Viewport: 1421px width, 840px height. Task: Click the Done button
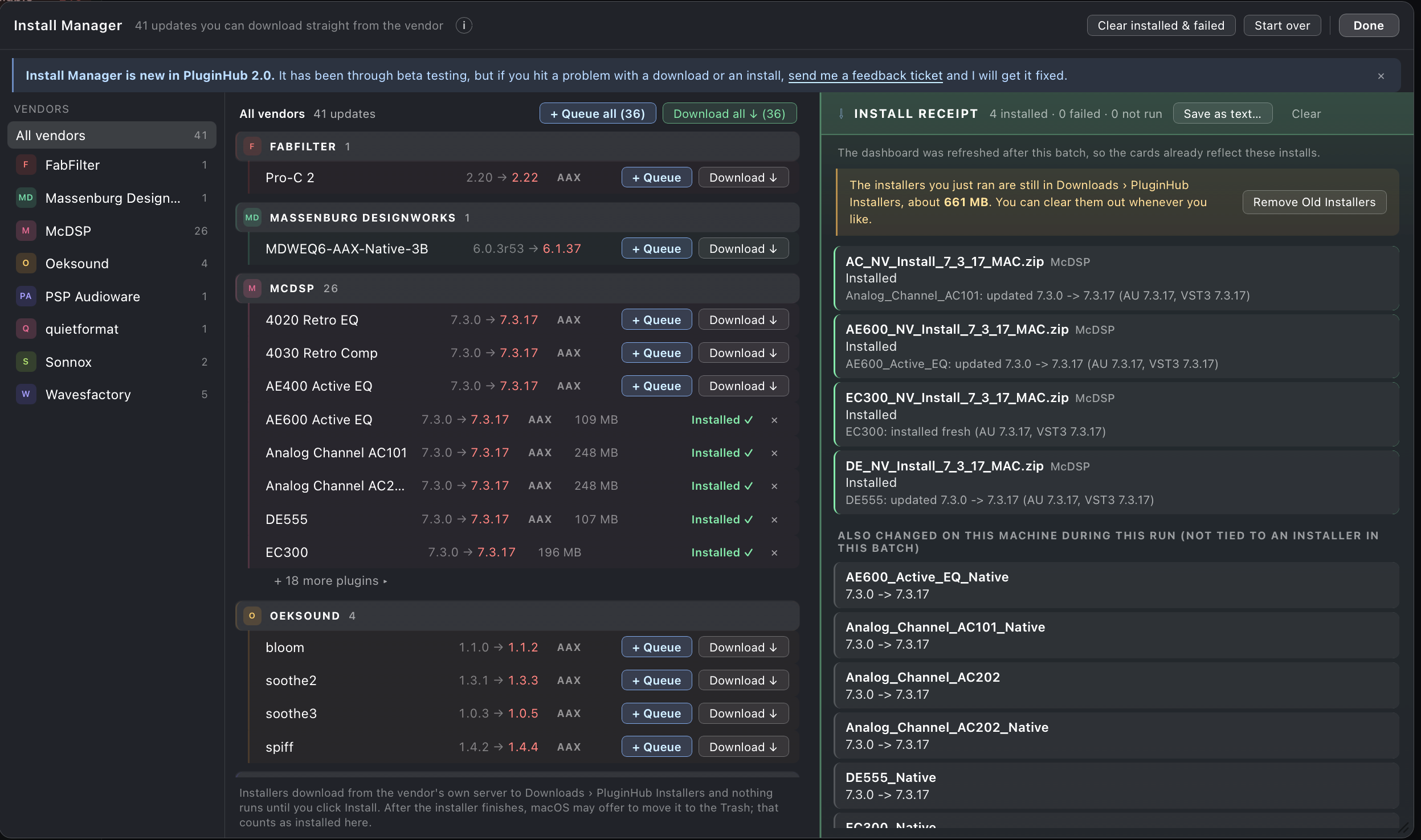(1369, 25)
